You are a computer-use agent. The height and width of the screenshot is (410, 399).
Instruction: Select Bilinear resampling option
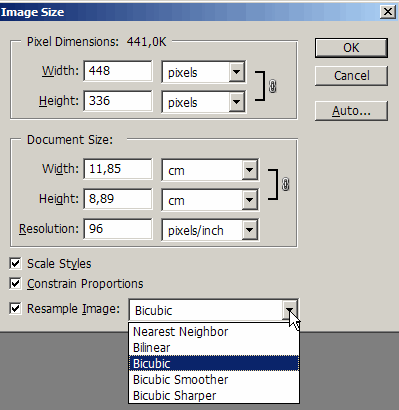tap(214, 348)
